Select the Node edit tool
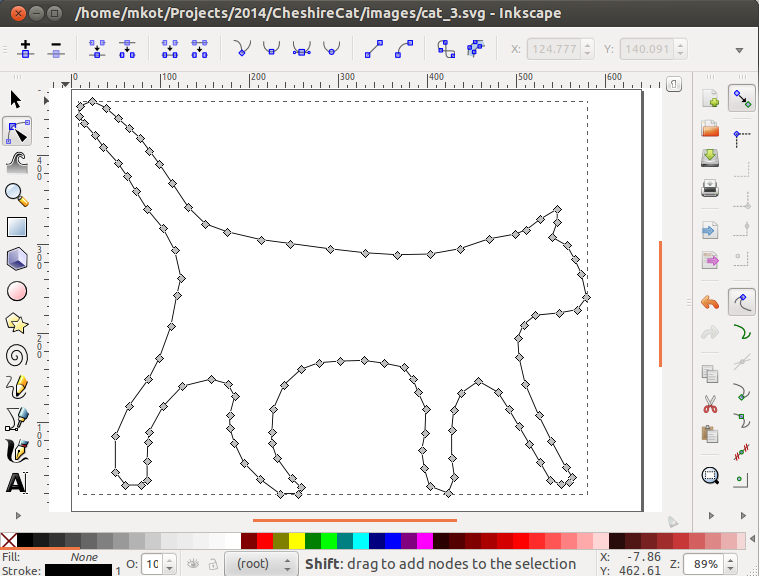This screenshot has height=576, width=759. (x=17, y=131)
